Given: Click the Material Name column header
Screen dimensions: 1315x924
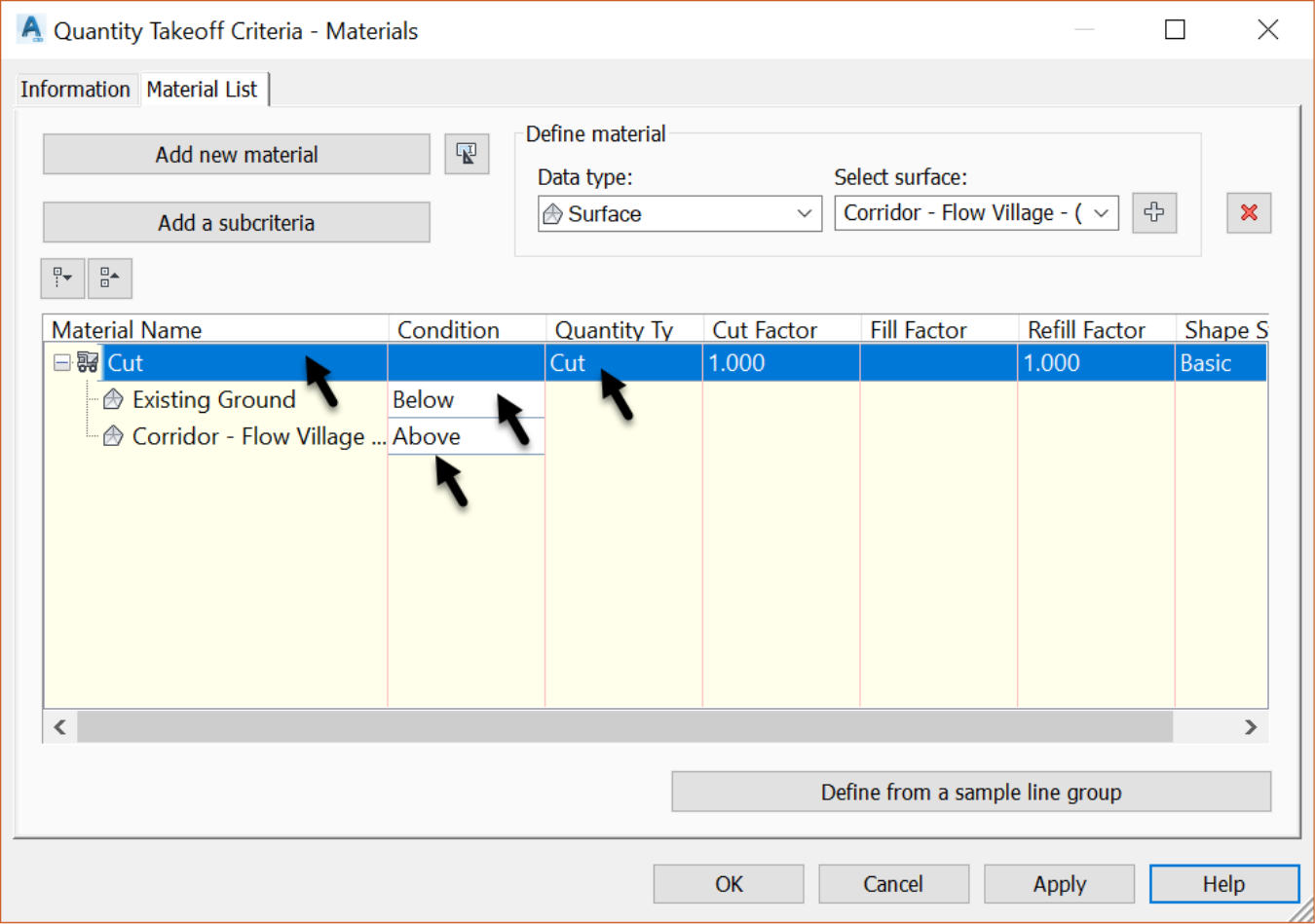Looking at the screenshot, I should pyautogui.click(x=216, y=329).
